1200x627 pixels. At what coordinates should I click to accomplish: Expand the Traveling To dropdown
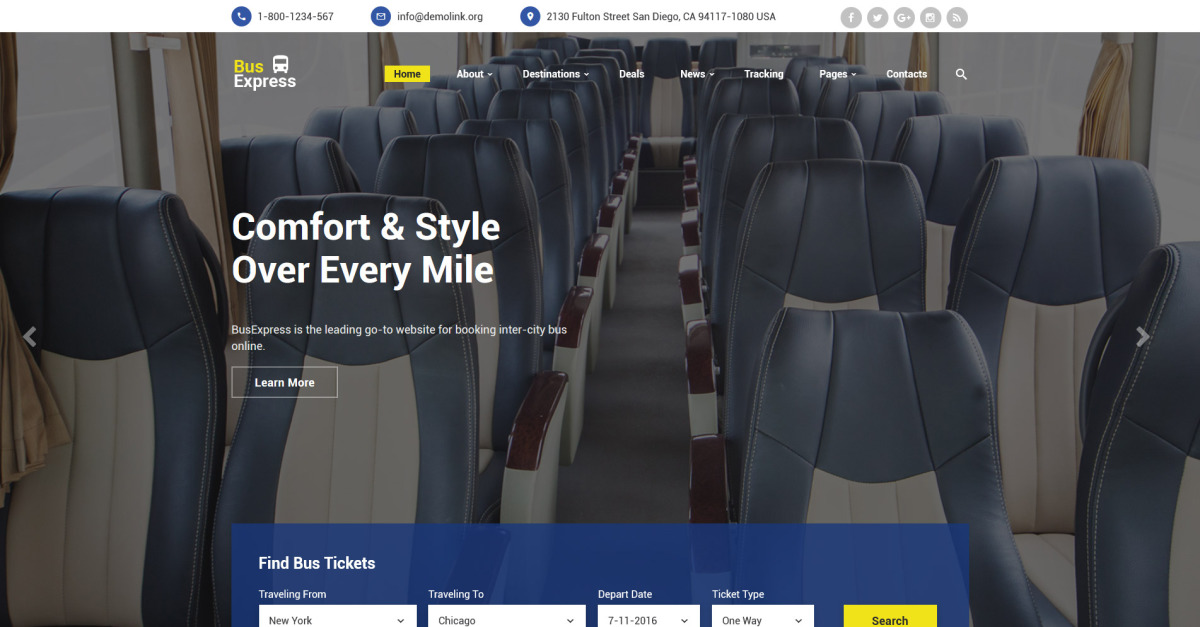[506, 619]
